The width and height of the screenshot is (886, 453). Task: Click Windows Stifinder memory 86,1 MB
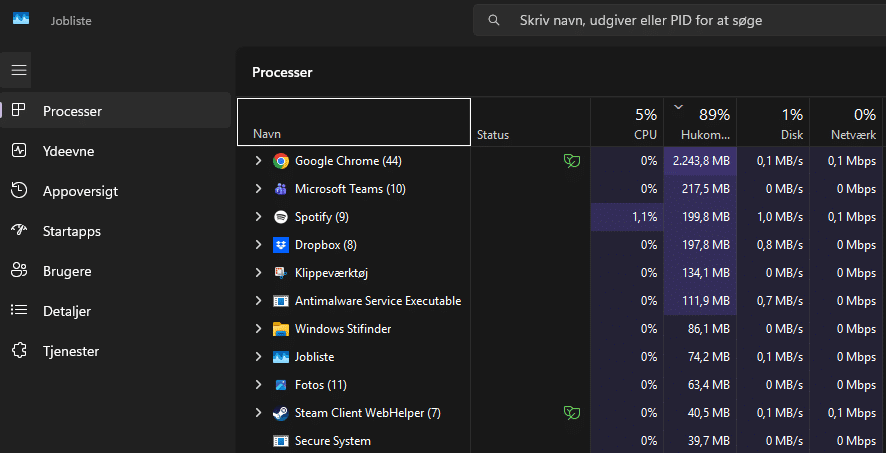pos(709,329)
